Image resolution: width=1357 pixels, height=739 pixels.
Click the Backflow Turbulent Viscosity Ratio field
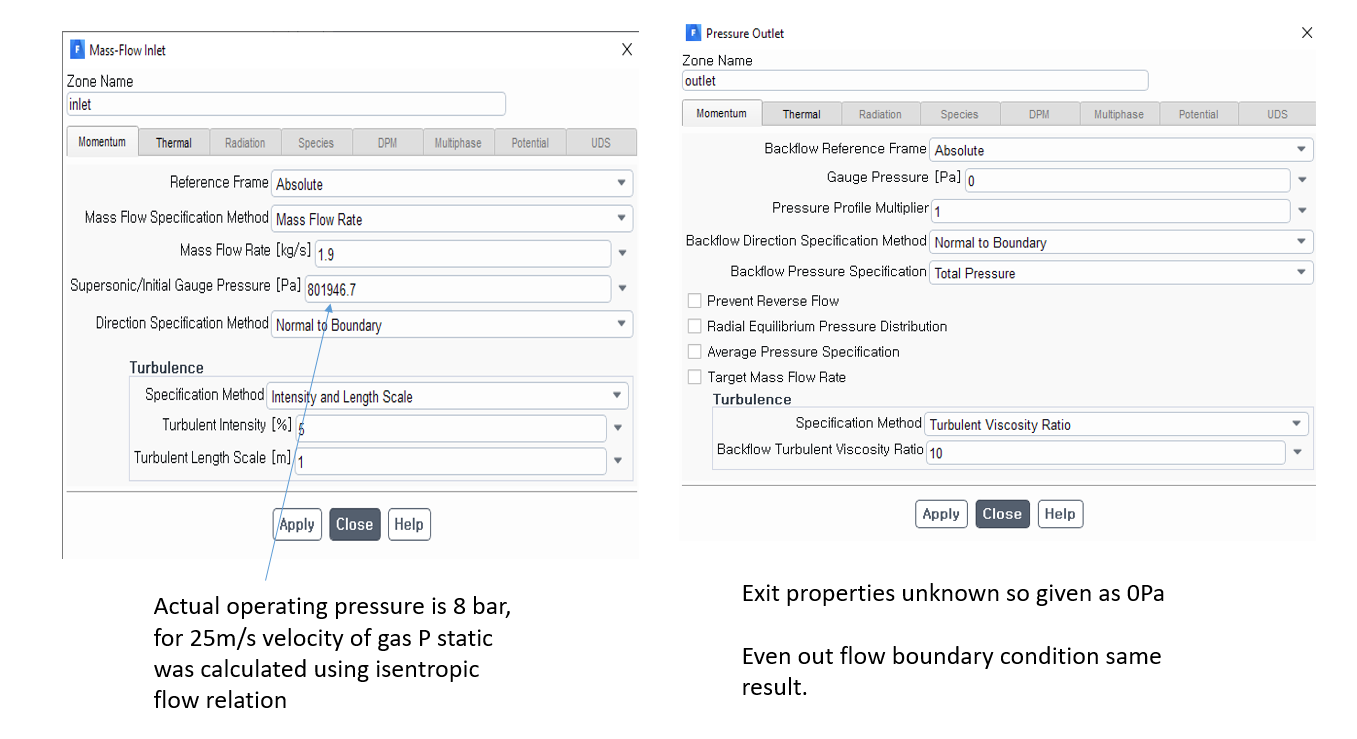coord(1104,453)
